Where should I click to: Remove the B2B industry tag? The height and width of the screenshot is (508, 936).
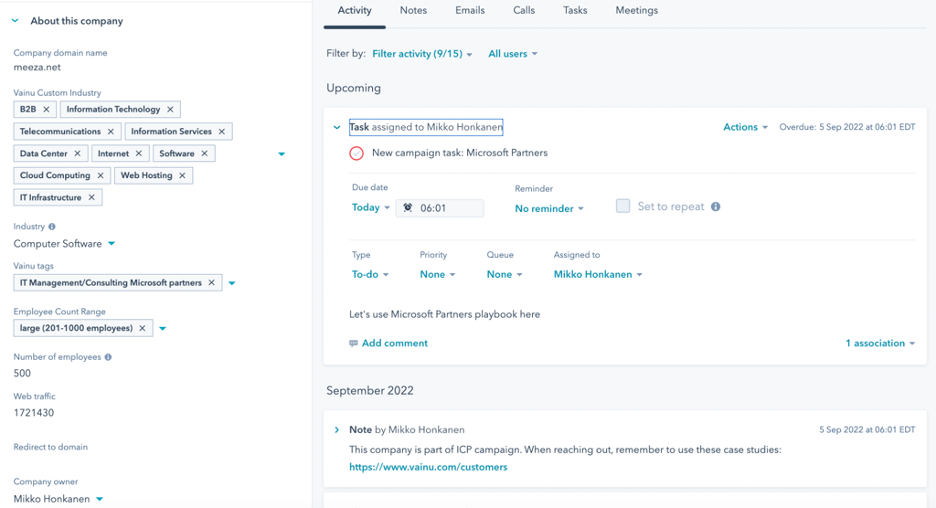click(x=46, y=110)
